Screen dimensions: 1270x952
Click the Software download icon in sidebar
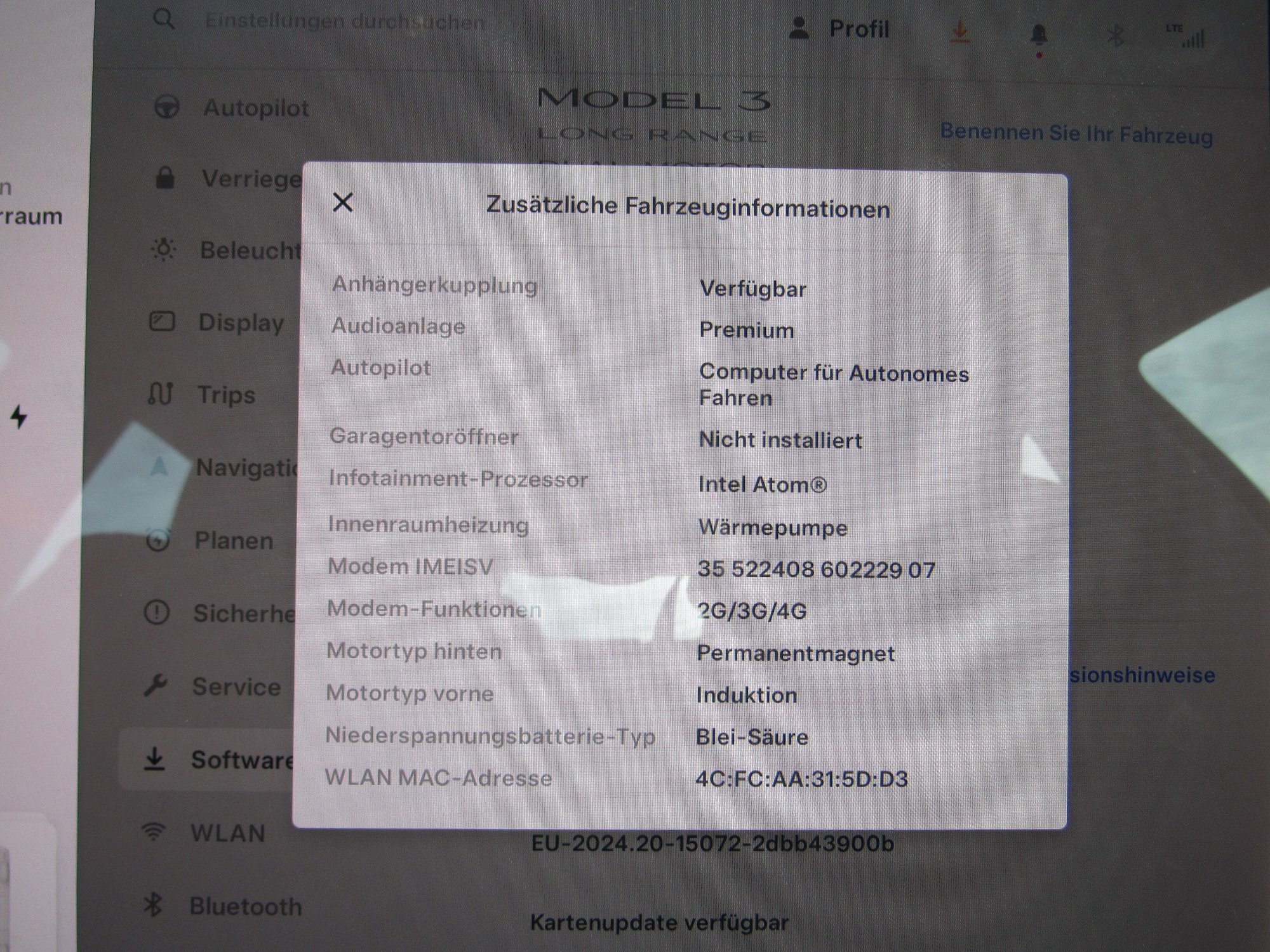click(x=154, y=758)
